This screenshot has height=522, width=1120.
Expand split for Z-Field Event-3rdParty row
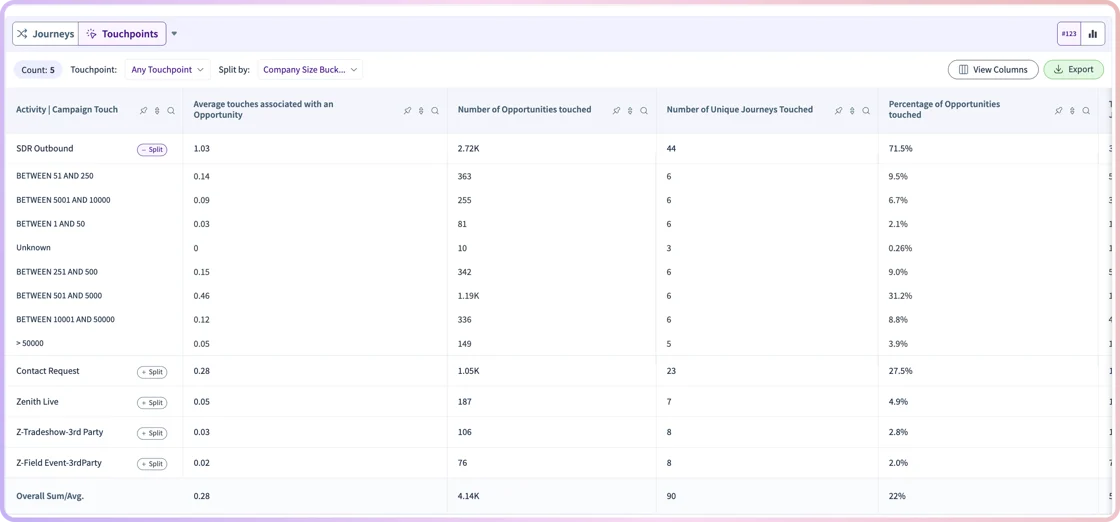[152, 464]
